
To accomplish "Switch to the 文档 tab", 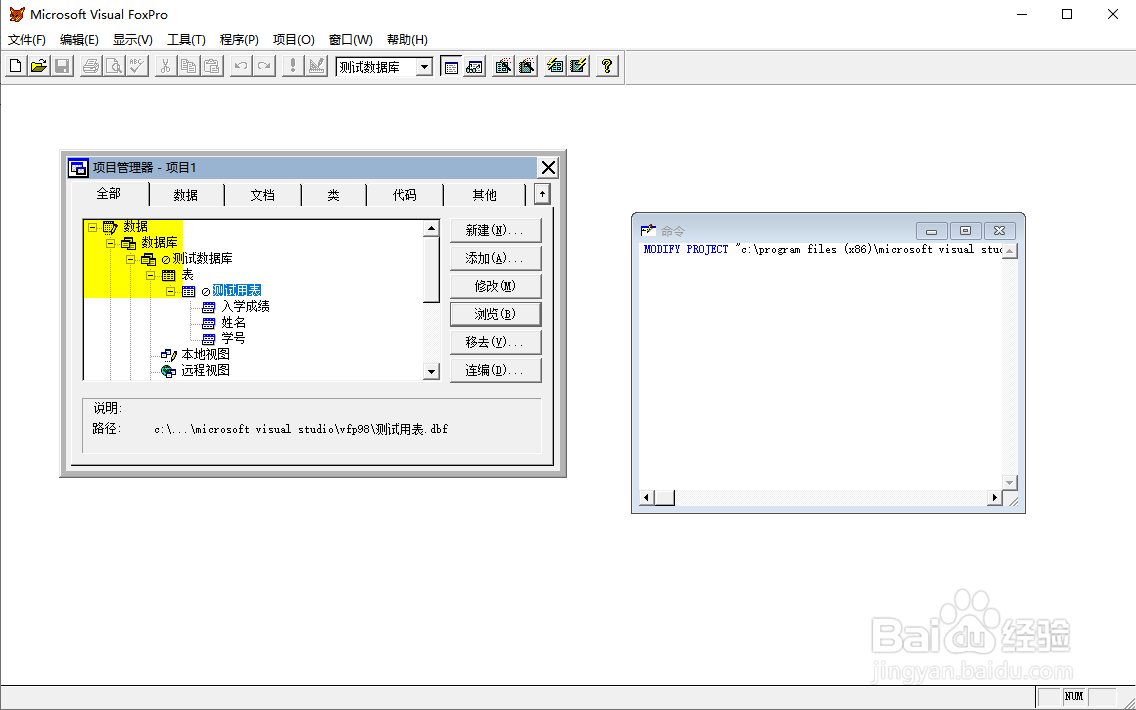I will coord(263,195).
